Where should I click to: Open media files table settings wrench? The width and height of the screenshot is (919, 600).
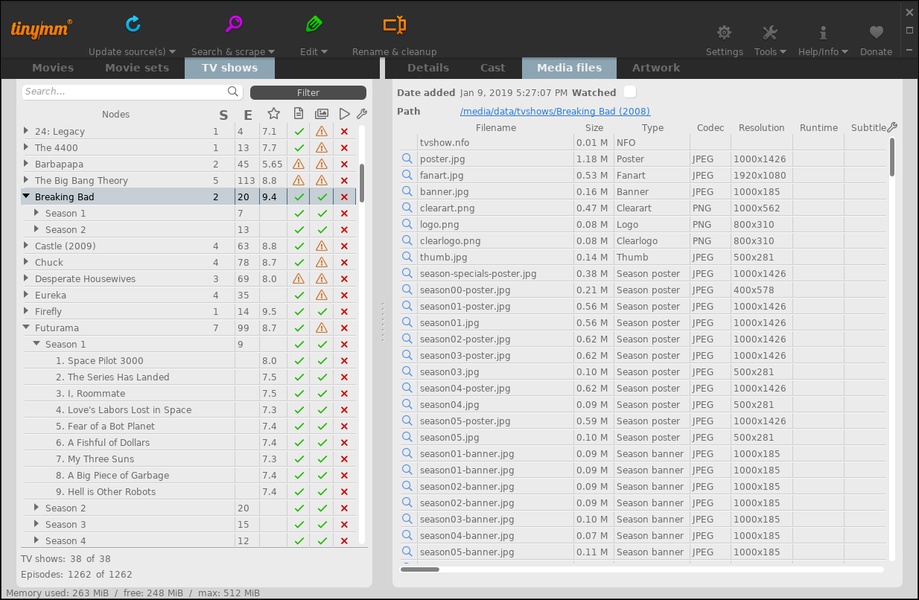coord(892,127)
